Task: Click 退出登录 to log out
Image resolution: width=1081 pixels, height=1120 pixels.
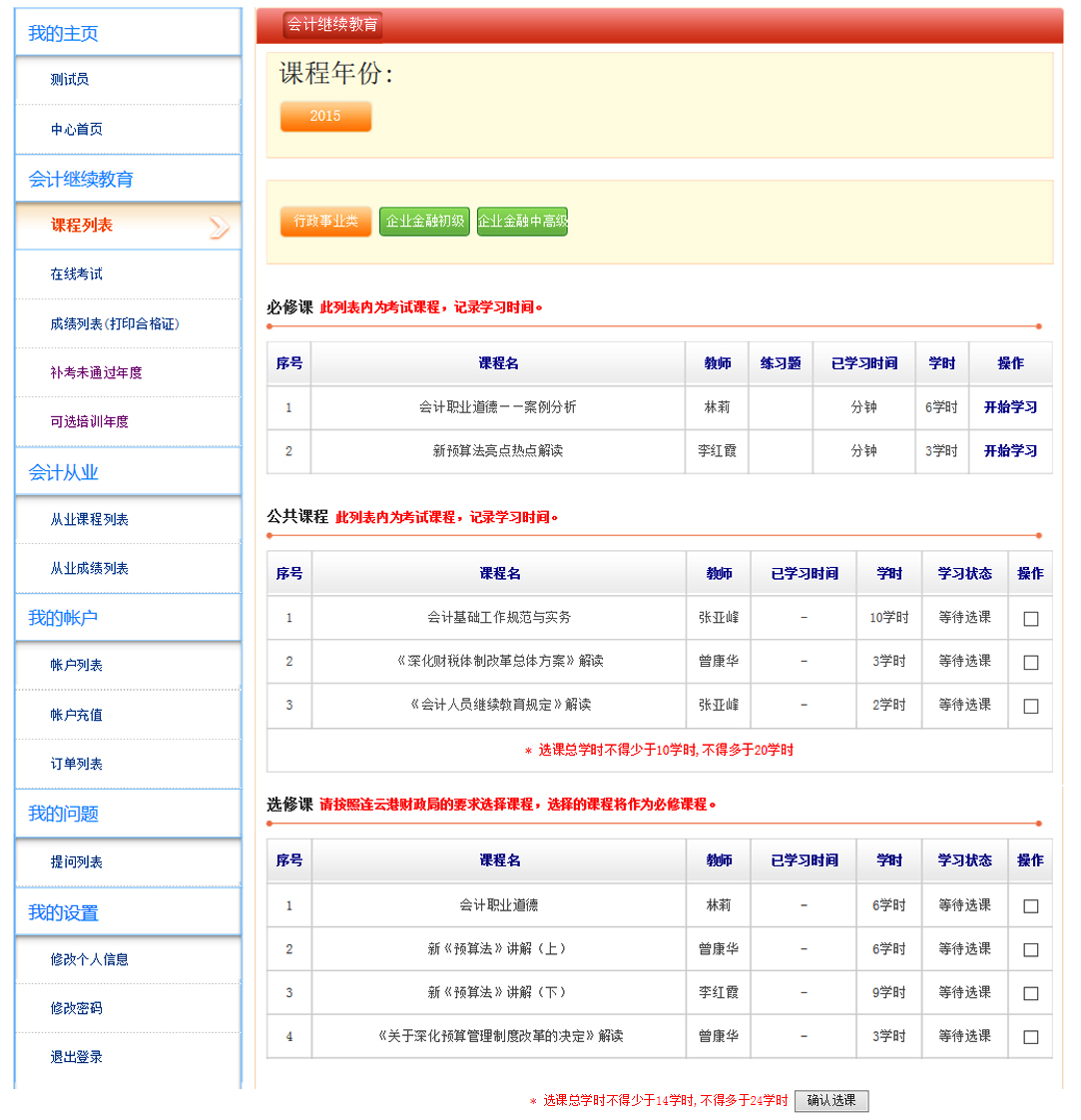Action: click(x=77, y=1057)
